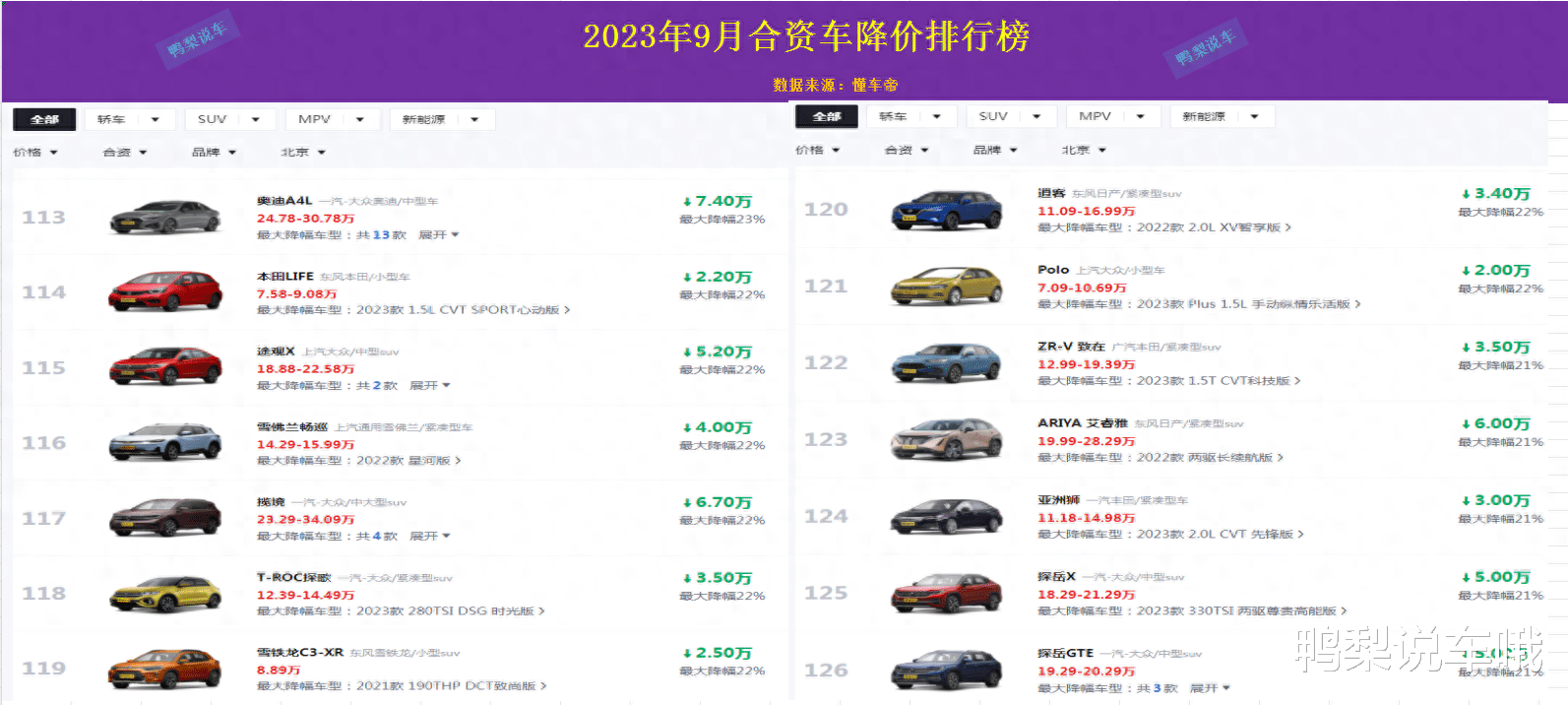Open the 雪佛兰畅巡 car photo
This screenshot has width=1568, height=705.
click(x=165, y=442)
